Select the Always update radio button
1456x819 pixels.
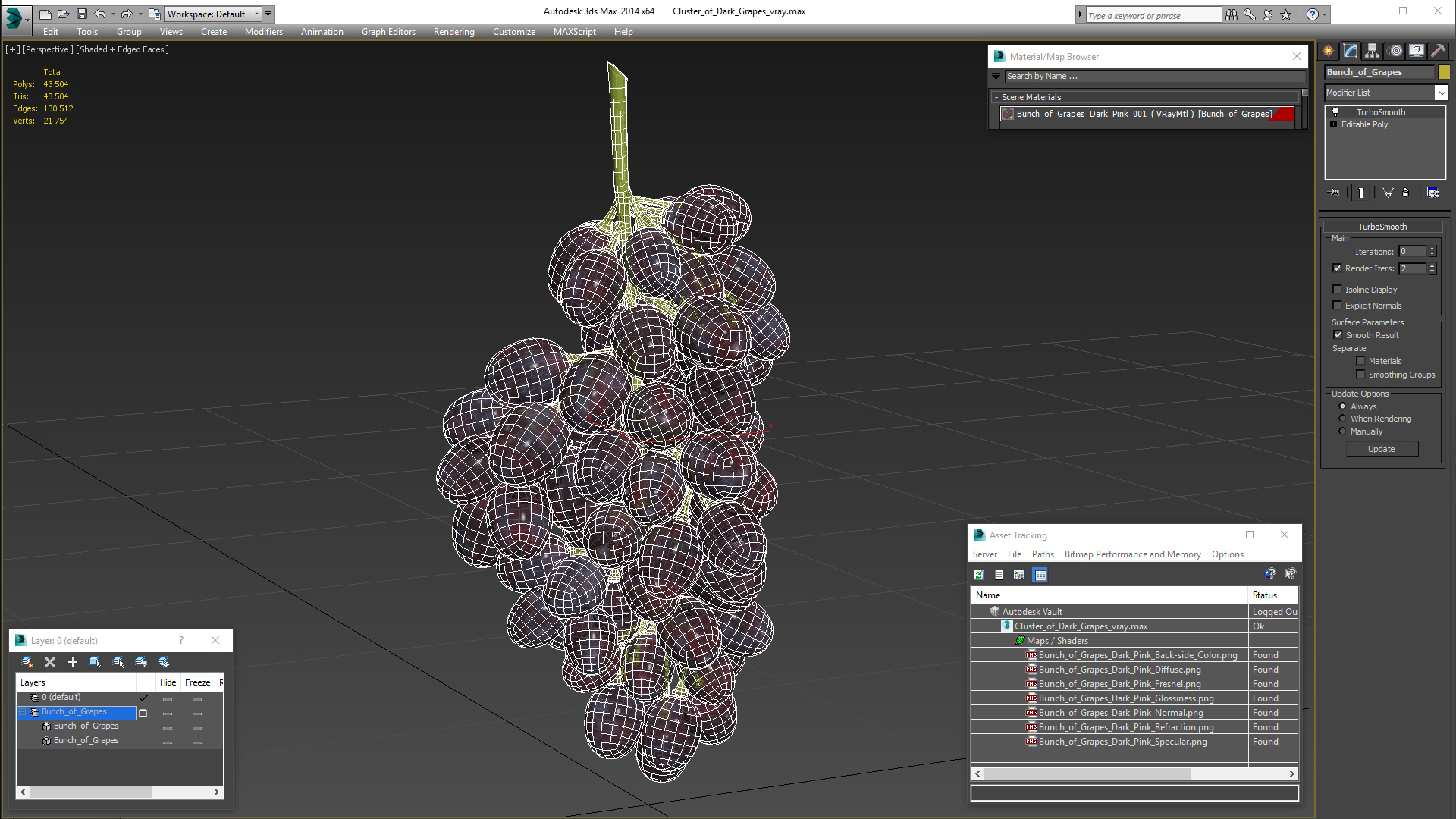(x=1342, y=406)
